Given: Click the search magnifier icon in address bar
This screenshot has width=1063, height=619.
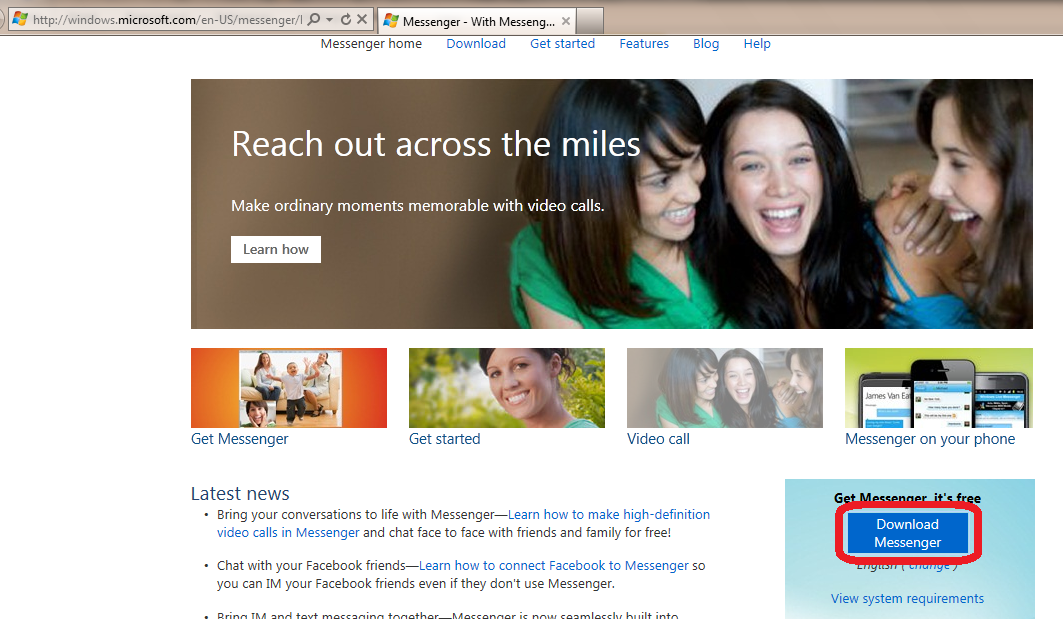Looking at the screenshot, I should (x=314, y=20).
